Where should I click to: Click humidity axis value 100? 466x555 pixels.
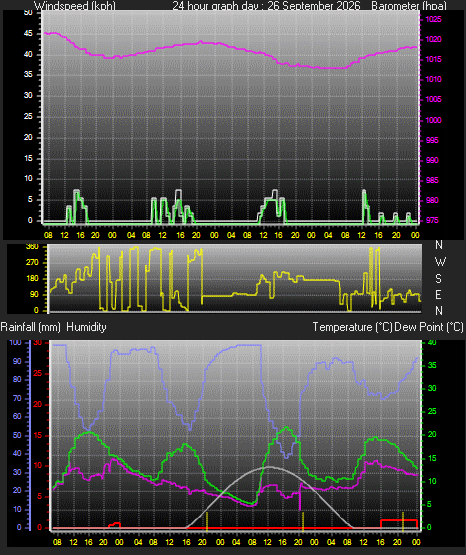(16, 343)
